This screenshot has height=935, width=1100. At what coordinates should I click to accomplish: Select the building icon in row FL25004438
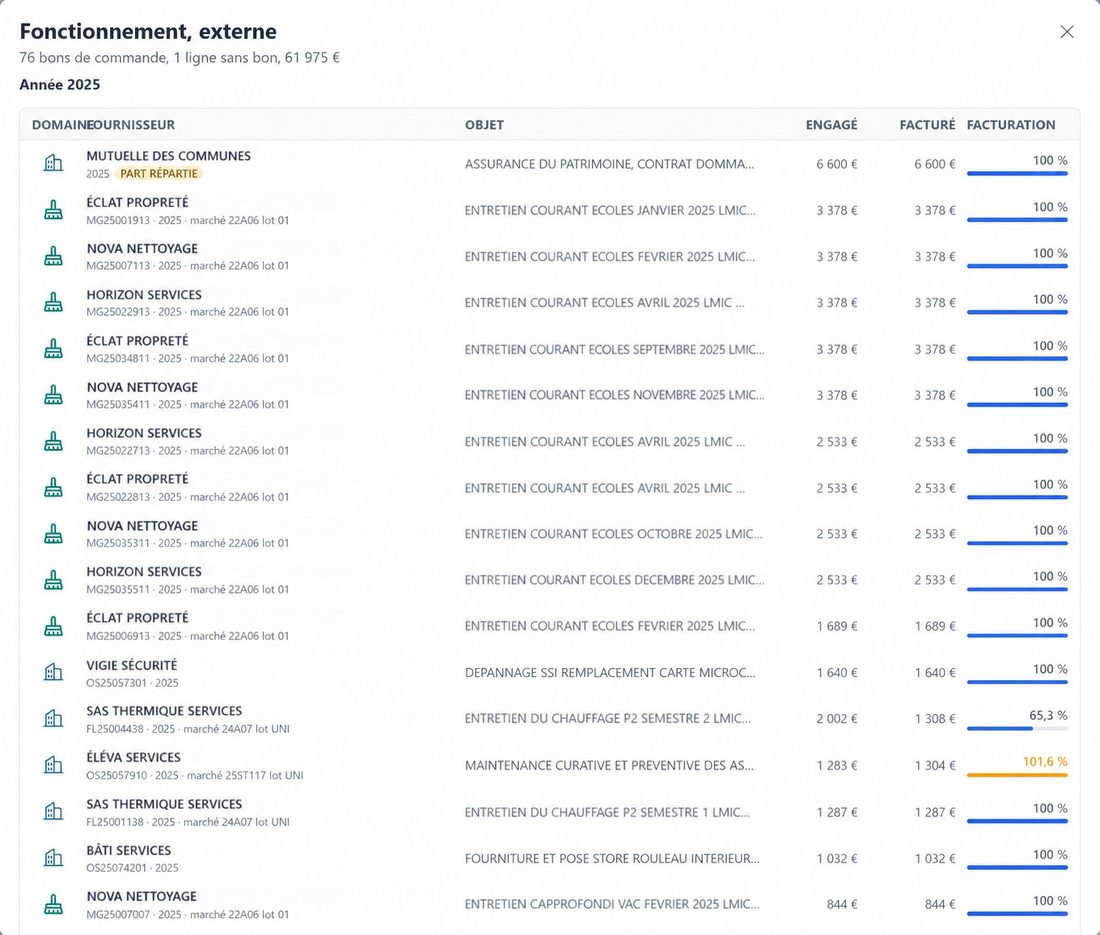click(x=53, y=718)
